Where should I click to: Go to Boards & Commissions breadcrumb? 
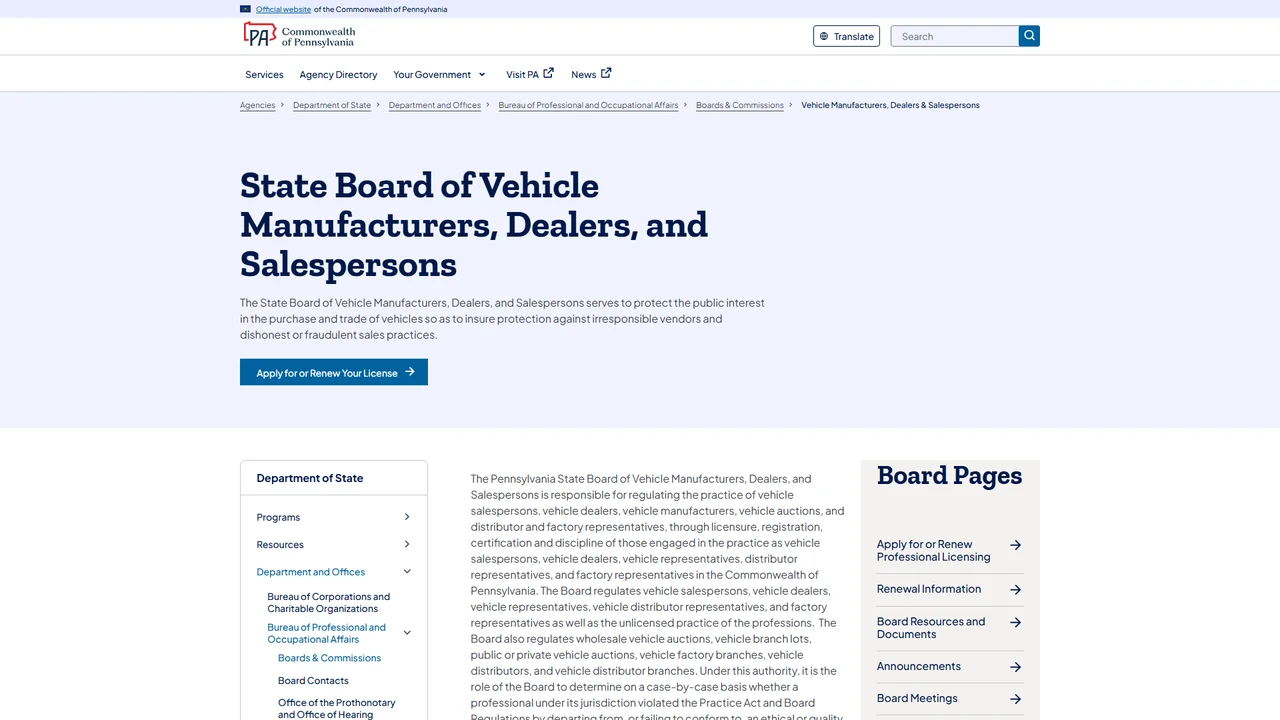(740, 105)
